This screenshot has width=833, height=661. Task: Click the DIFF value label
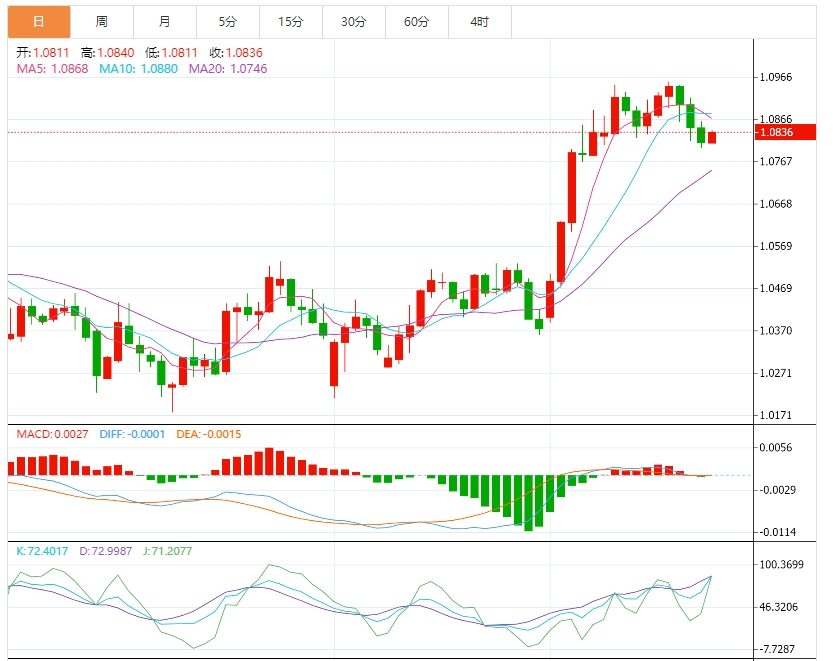point(132,434)
